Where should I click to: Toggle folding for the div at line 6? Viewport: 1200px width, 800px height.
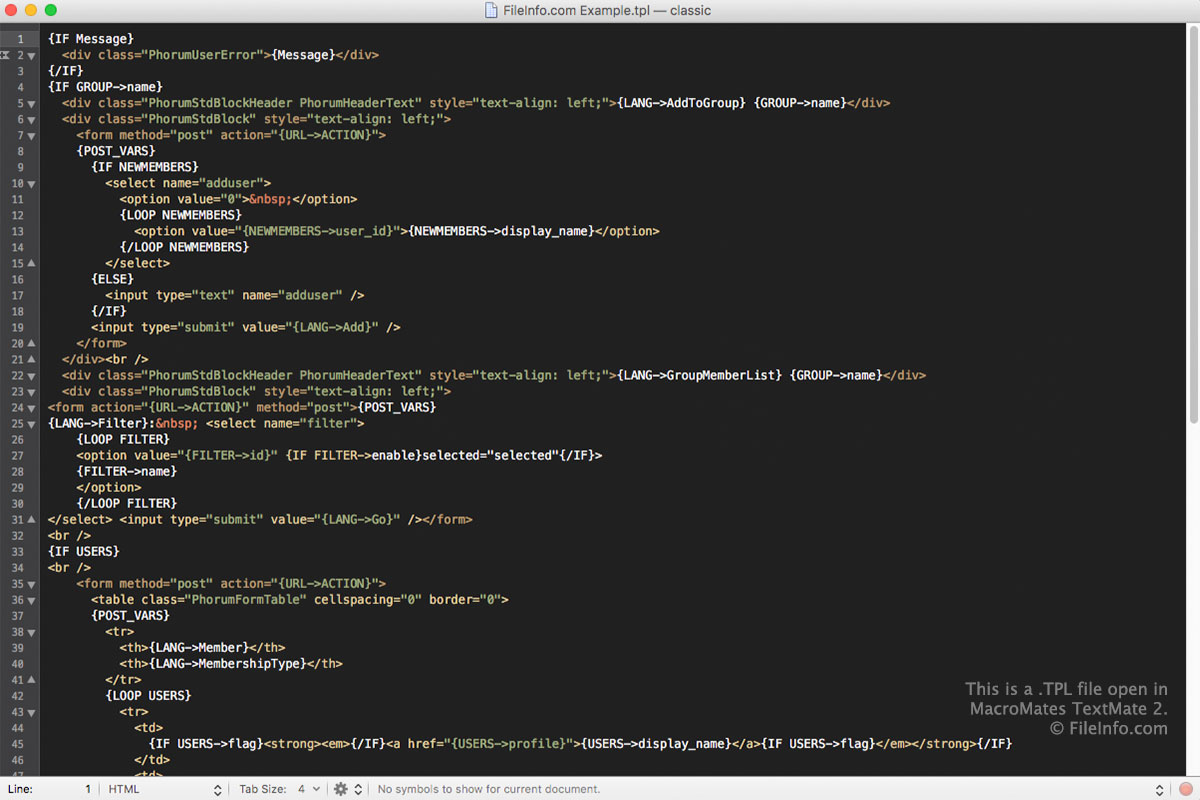pos(31,119)
